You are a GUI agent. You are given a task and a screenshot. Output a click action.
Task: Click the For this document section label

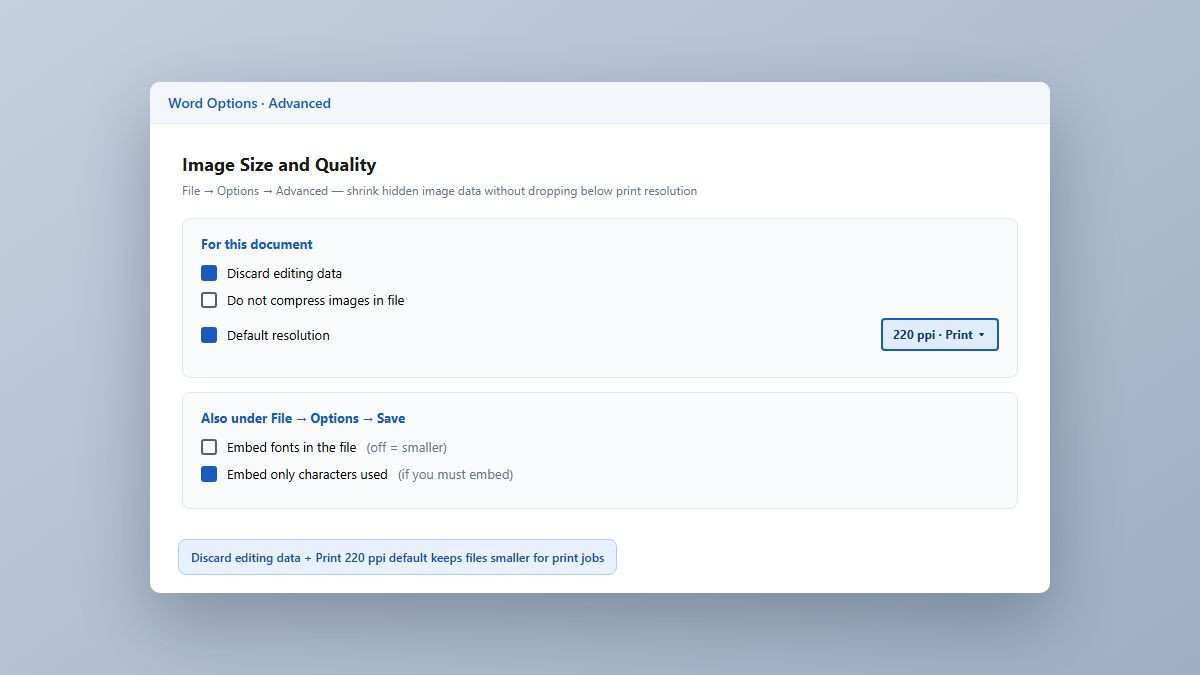257,244
